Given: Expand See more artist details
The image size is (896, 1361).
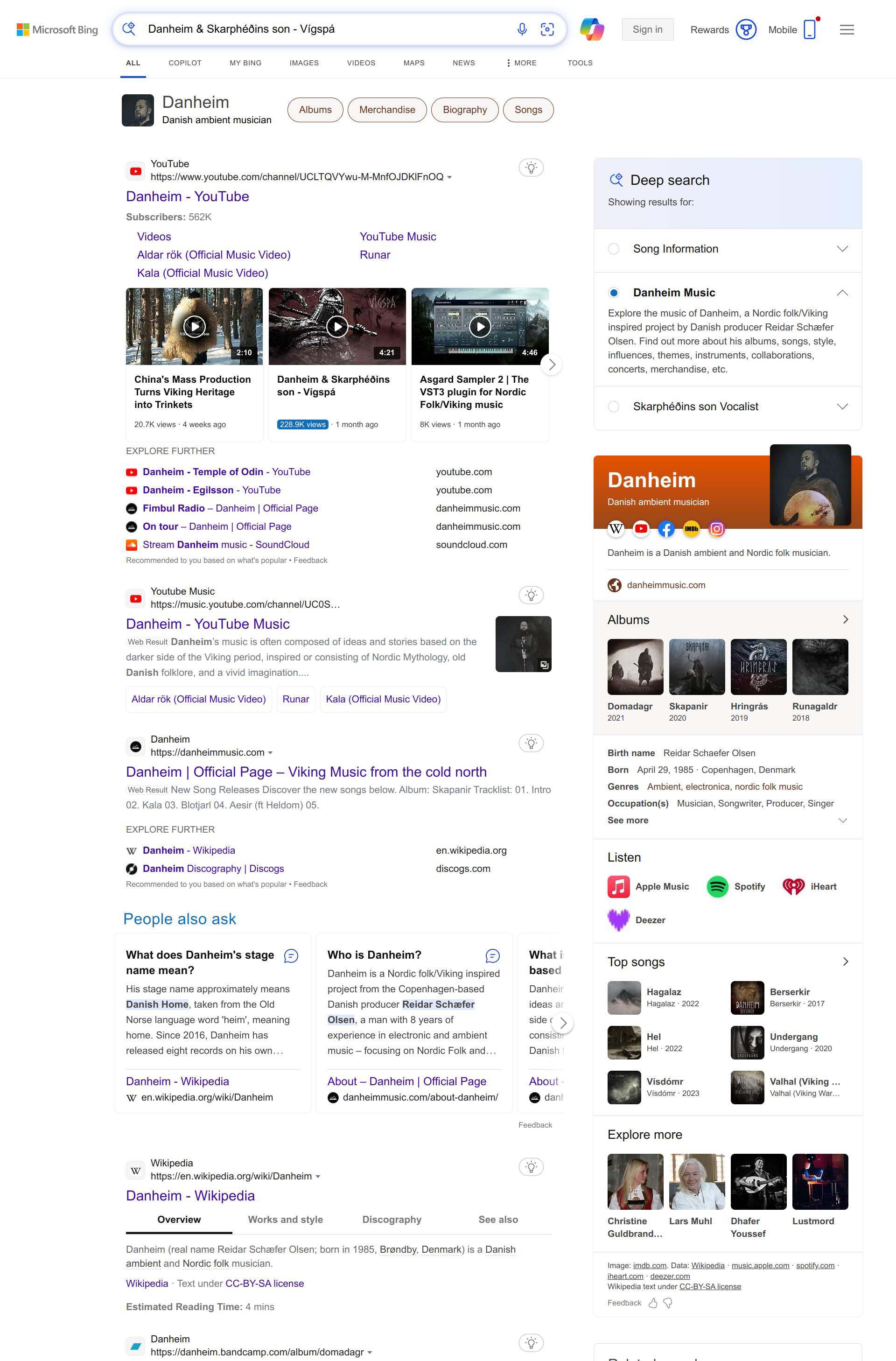Looking at the screenshot, I should 628,820.
